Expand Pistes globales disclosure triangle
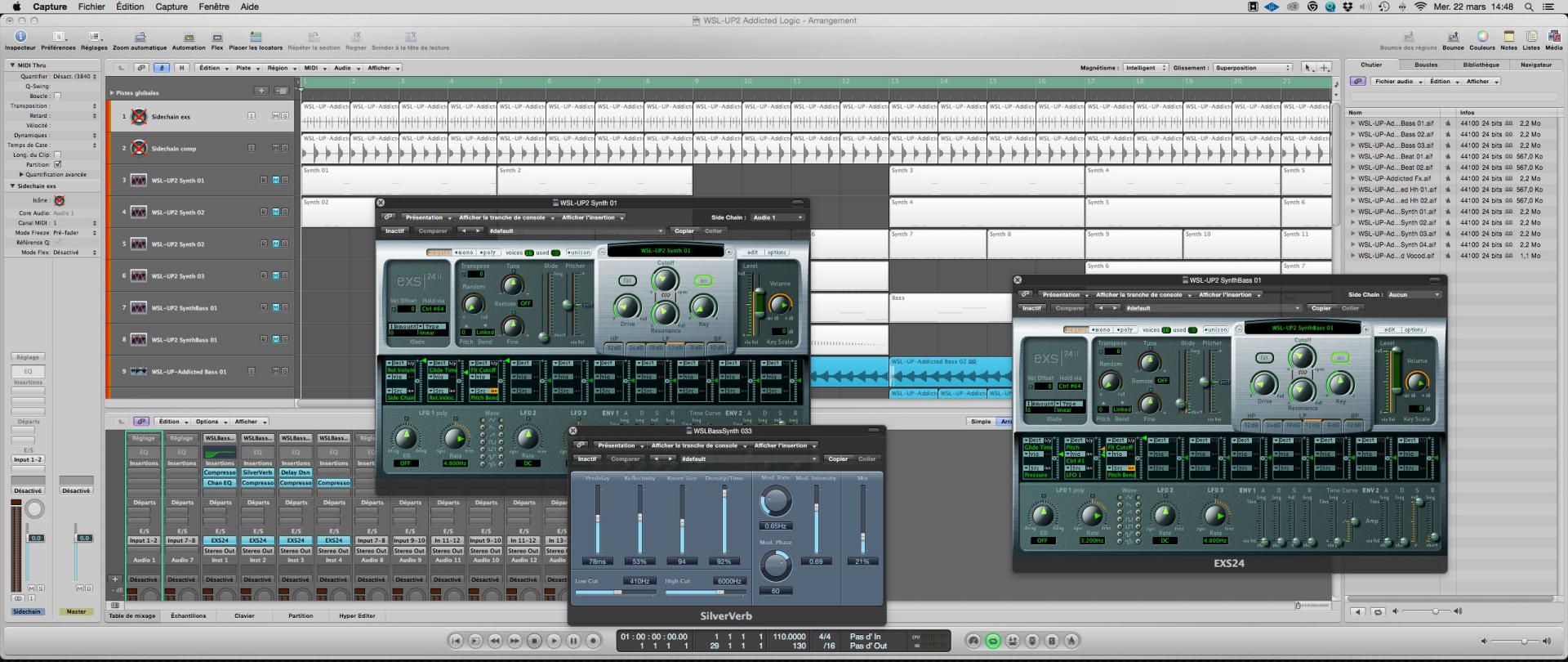The image size is (1568, 662). point(112,92)
